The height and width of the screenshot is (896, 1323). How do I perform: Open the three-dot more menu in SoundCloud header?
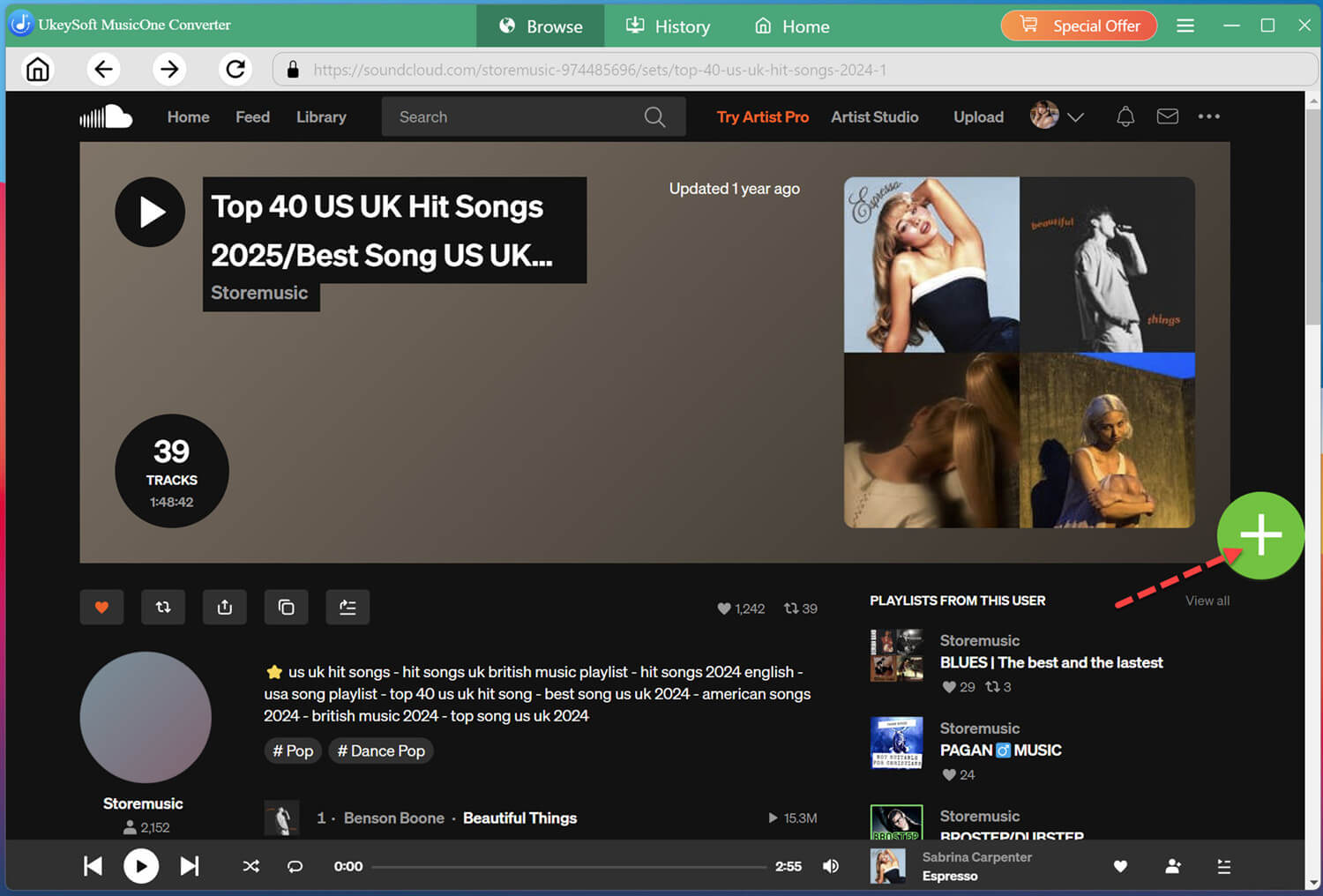(x=1209, y=116)
